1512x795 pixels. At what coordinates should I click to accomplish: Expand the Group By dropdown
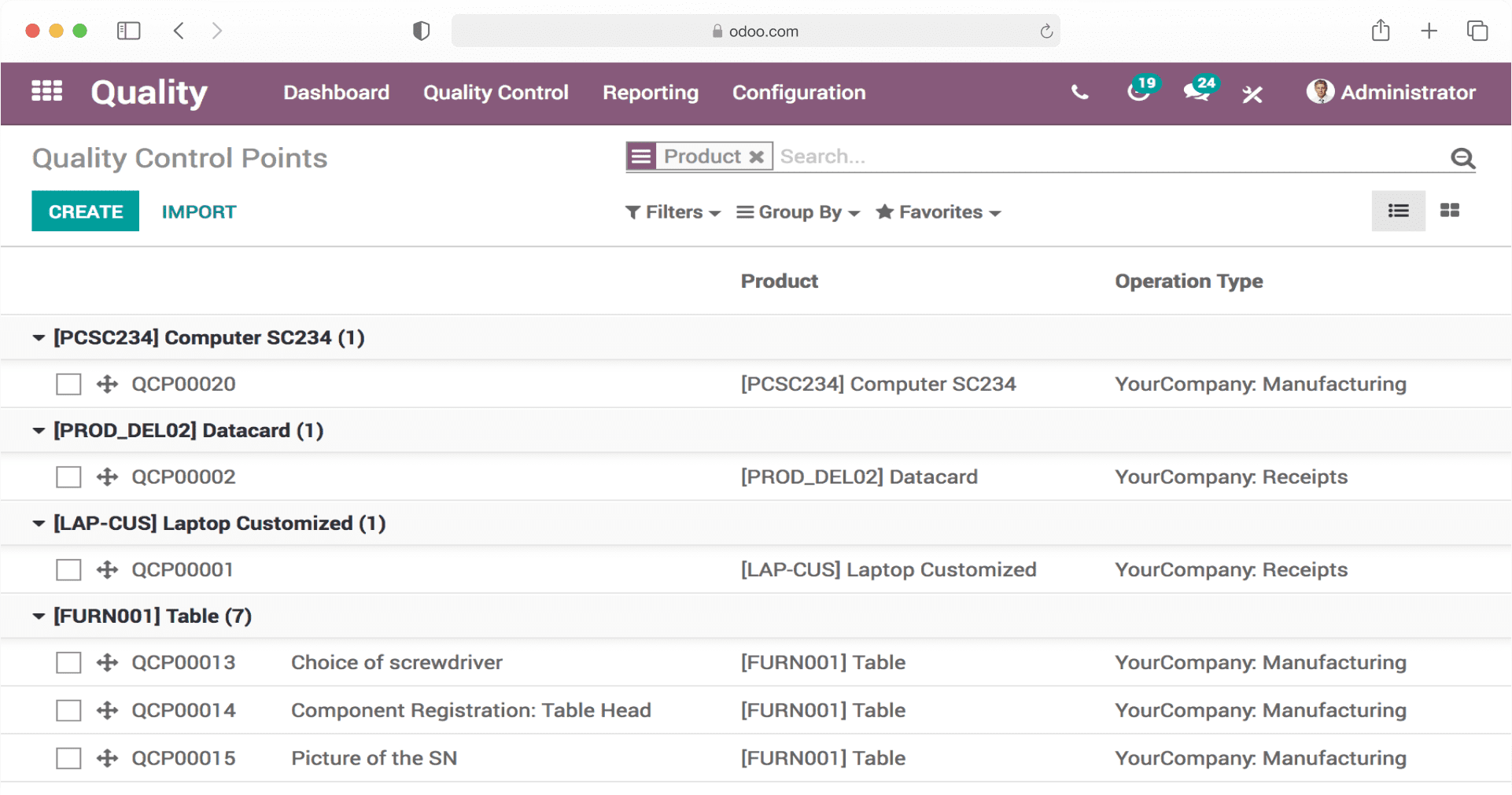point(798,212)
